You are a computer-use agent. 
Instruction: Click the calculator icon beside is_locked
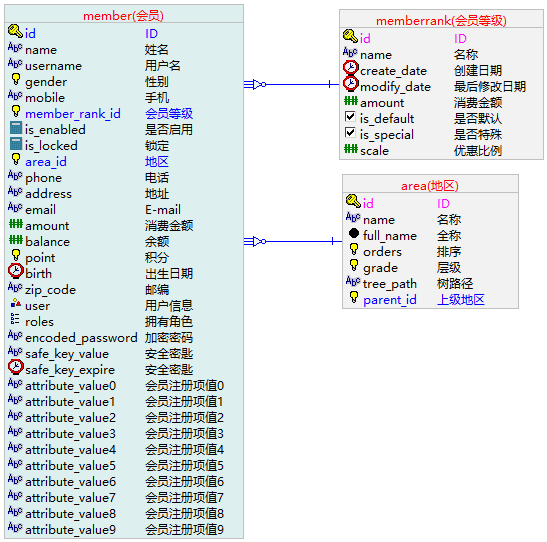(x=16, y=144)
